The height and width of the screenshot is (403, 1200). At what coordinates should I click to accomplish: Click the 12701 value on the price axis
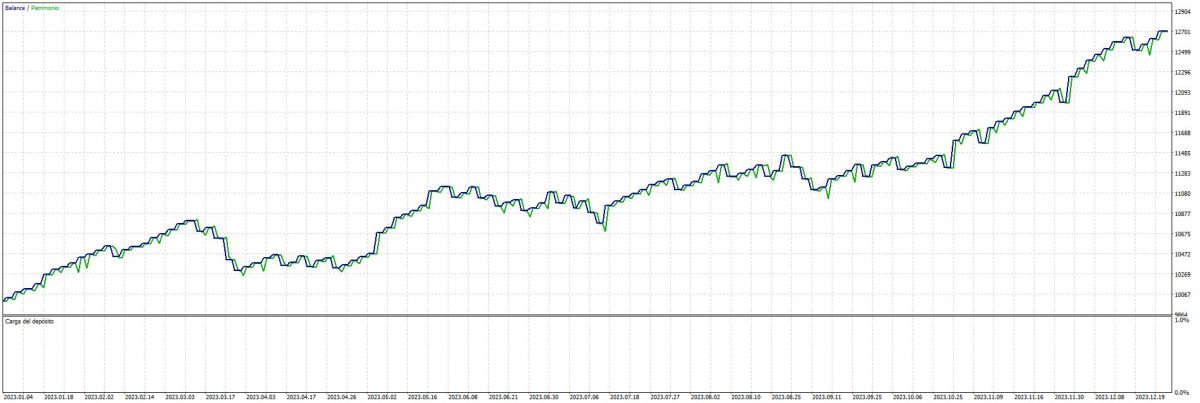(1182, 32)
